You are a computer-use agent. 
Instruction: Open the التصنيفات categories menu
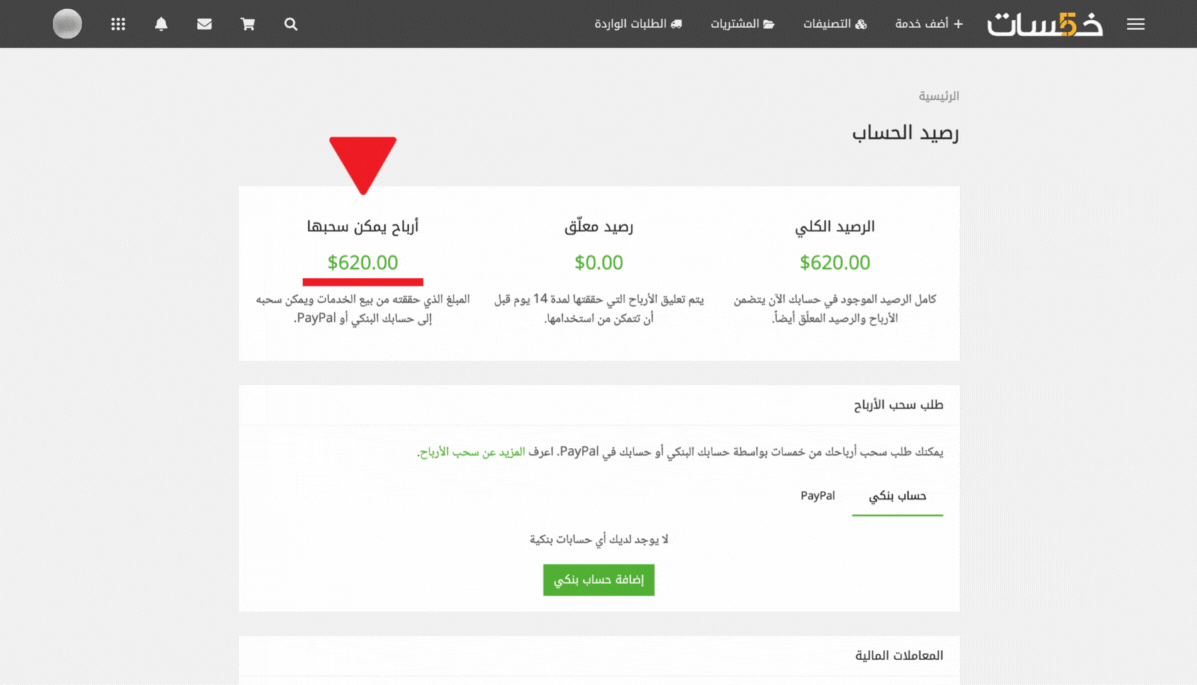[x=835, y=24]
